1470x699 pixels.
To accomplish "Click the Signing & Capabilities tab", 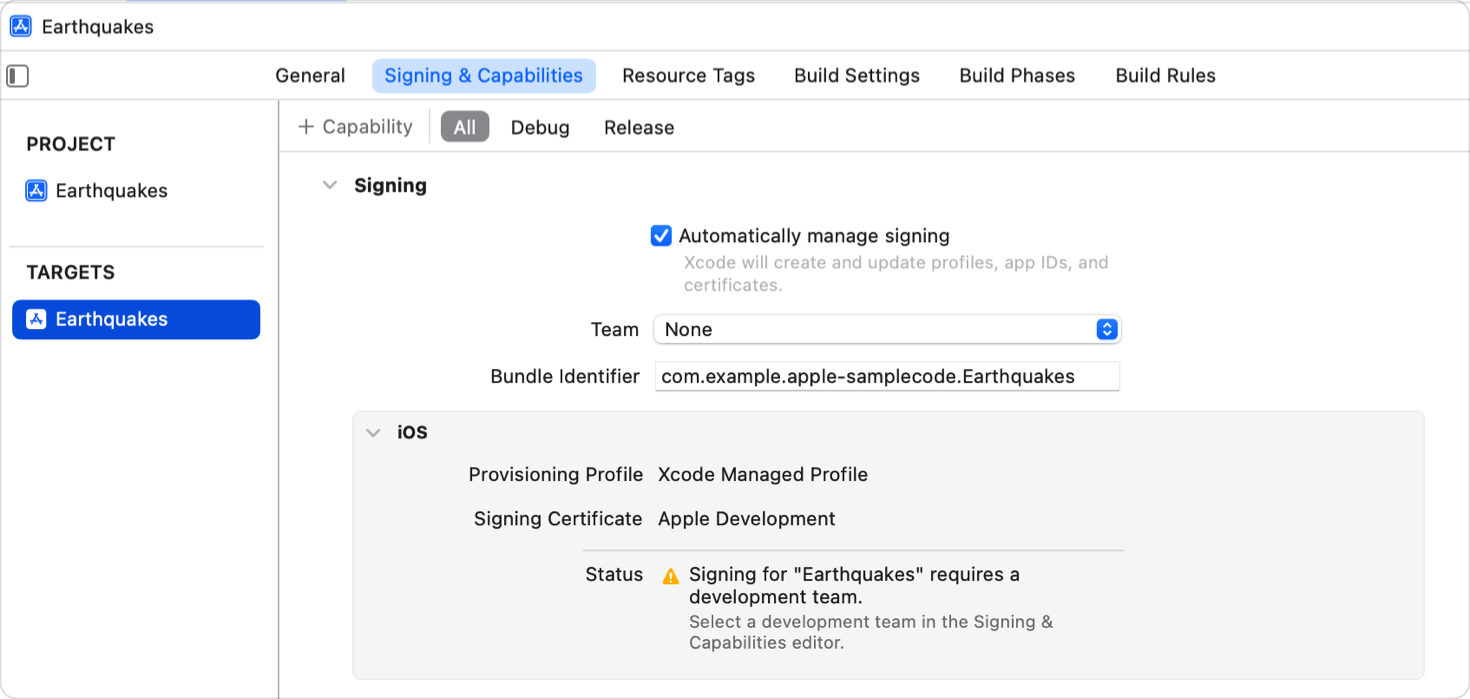I will [483, 76].
